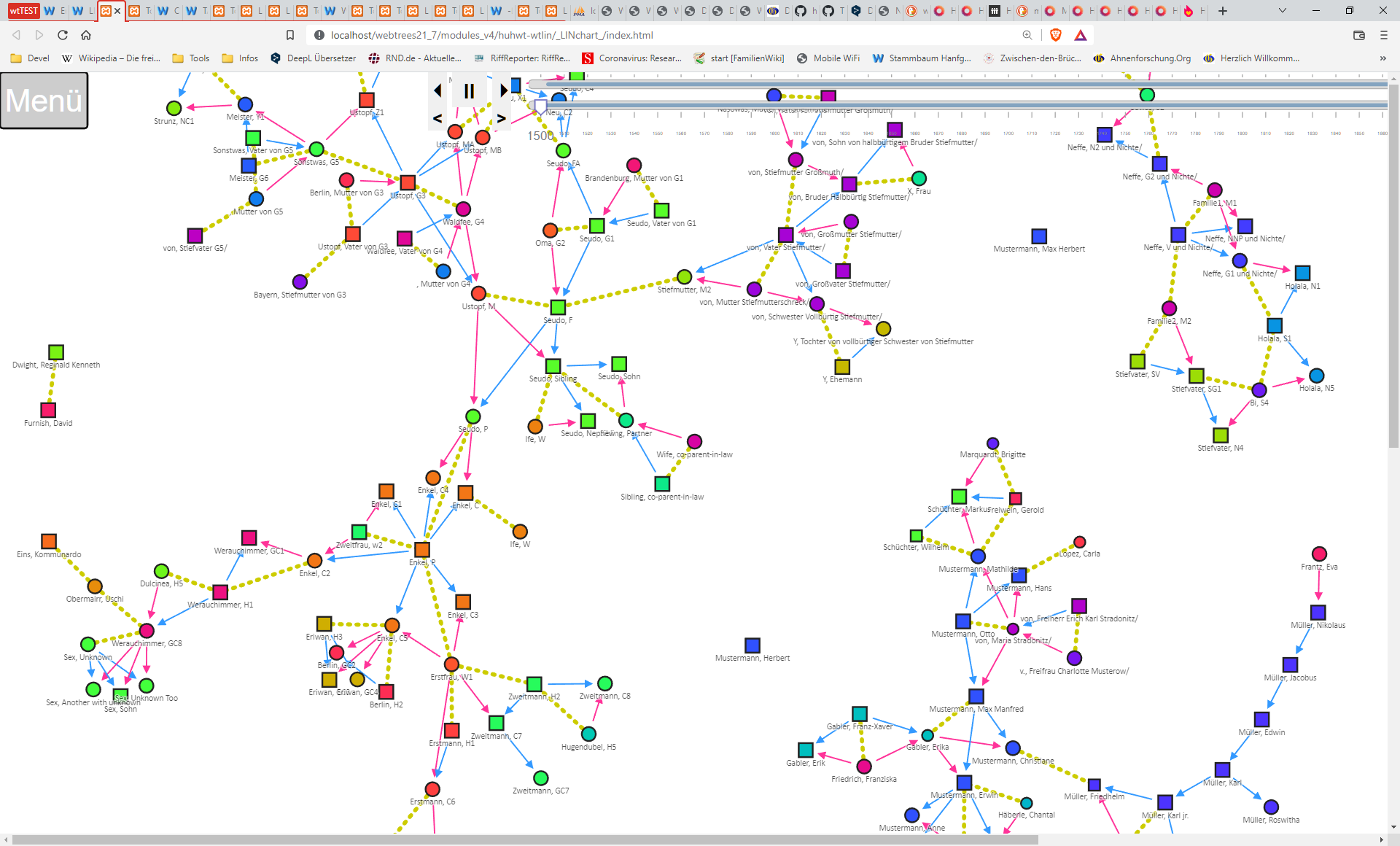
Task: Pause the chart animation
Action: point(469,91)
